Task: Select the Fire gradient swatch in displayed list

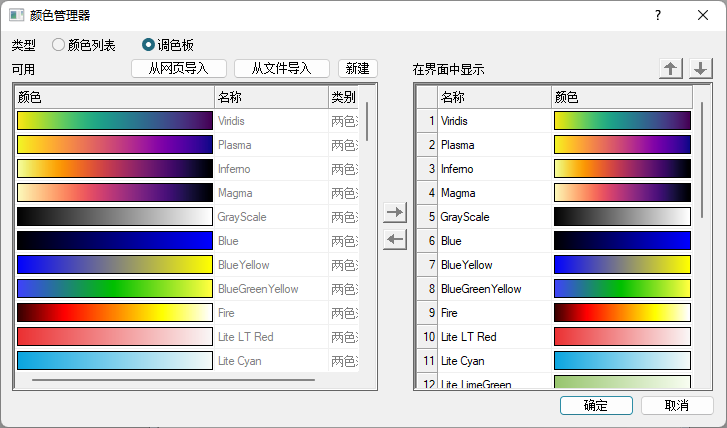Action: 621,313
